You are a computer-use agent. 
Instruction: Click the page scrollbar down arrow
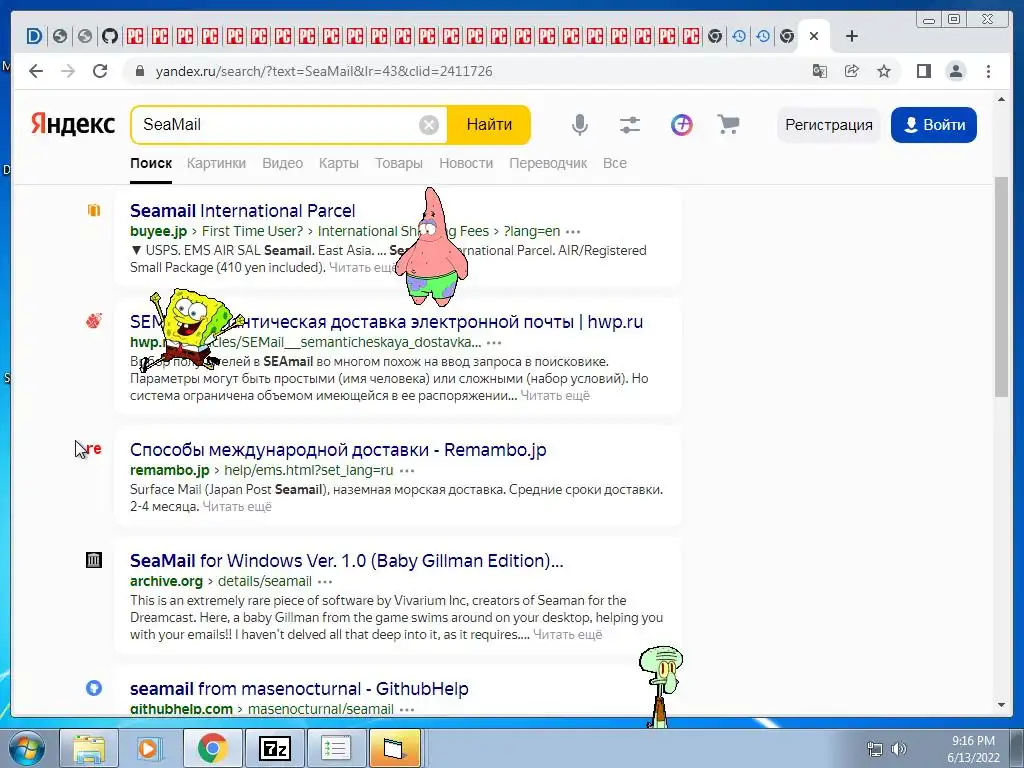coord(1001,705)
